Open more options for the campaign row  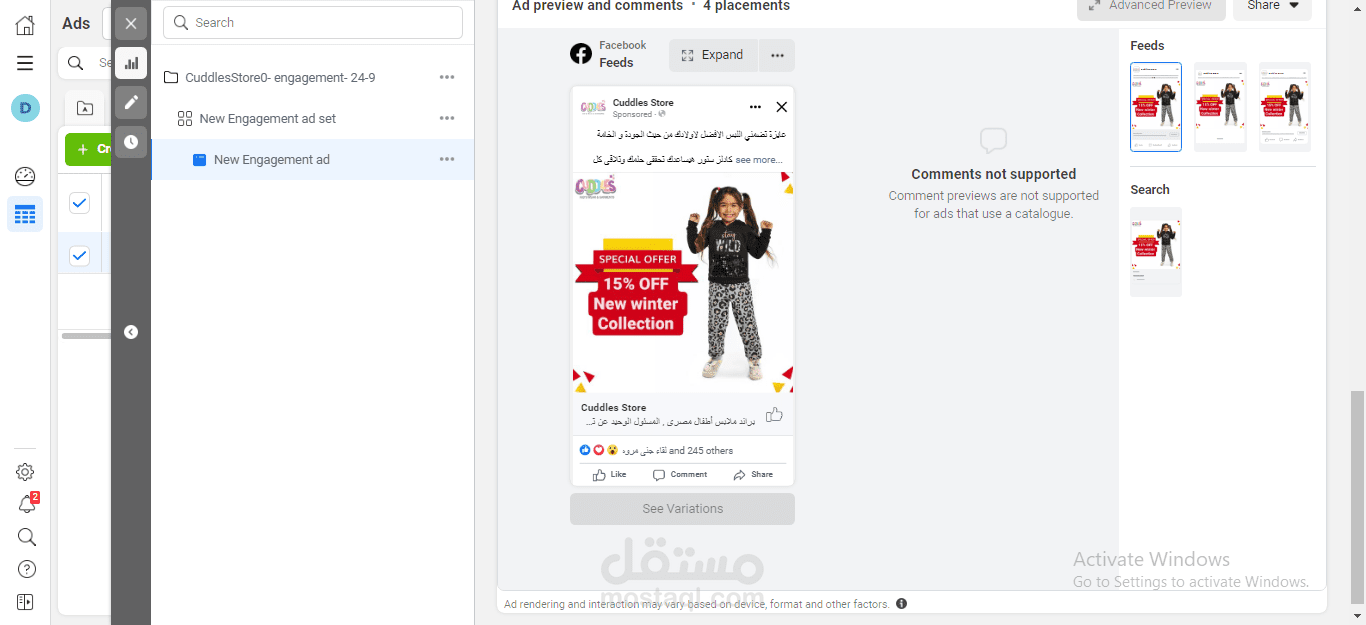click(447, 77)
